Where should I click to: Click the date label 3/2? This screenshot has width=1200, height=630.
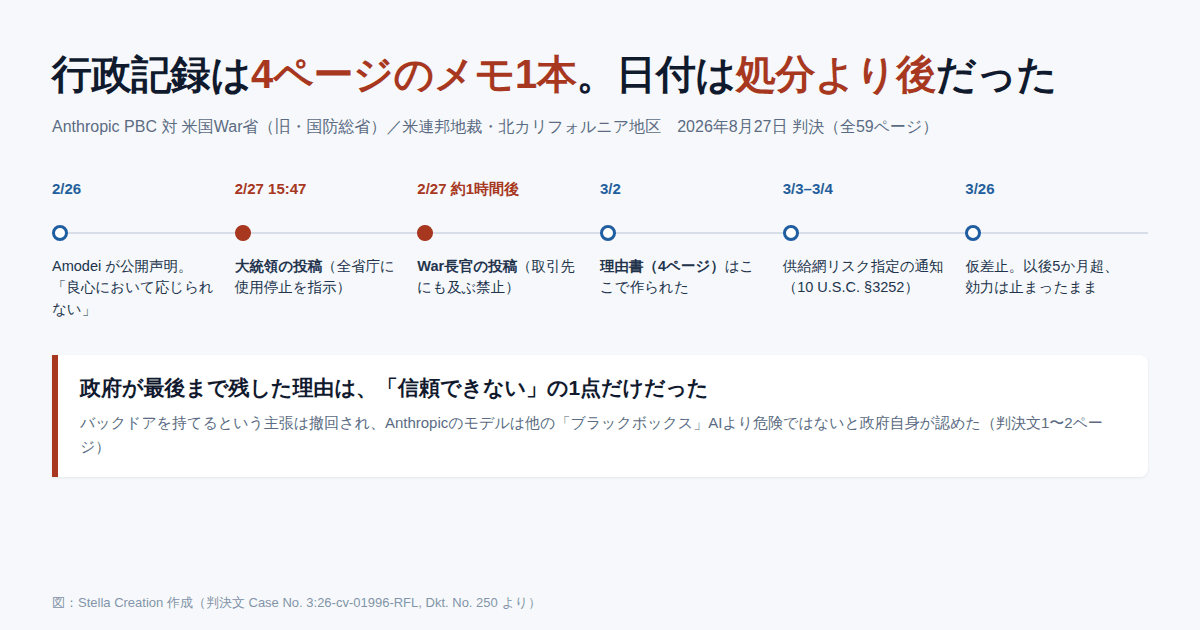pos(611,189)
